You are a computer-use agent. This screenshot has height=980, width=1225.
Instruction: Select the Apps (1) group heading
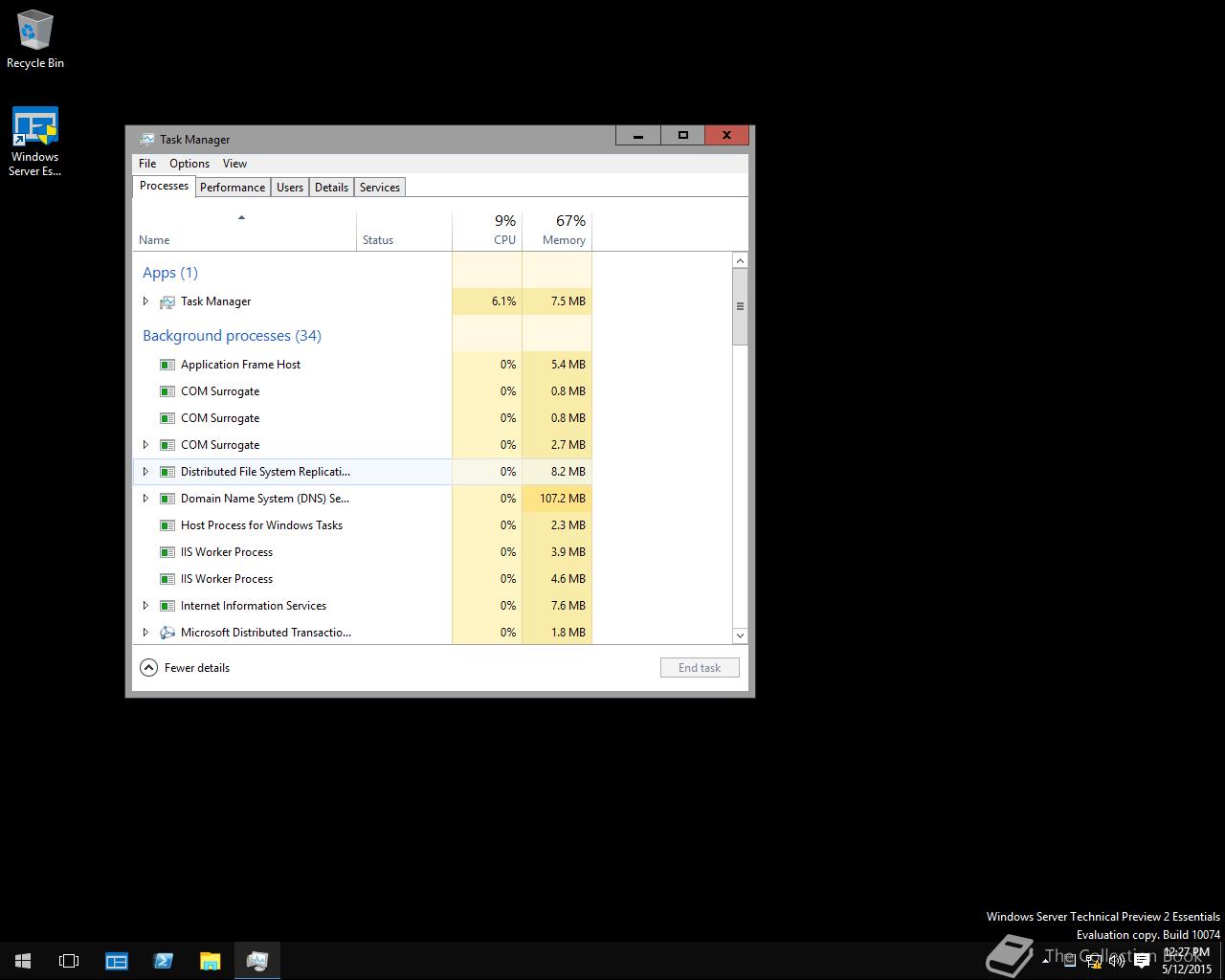(170, 273)
